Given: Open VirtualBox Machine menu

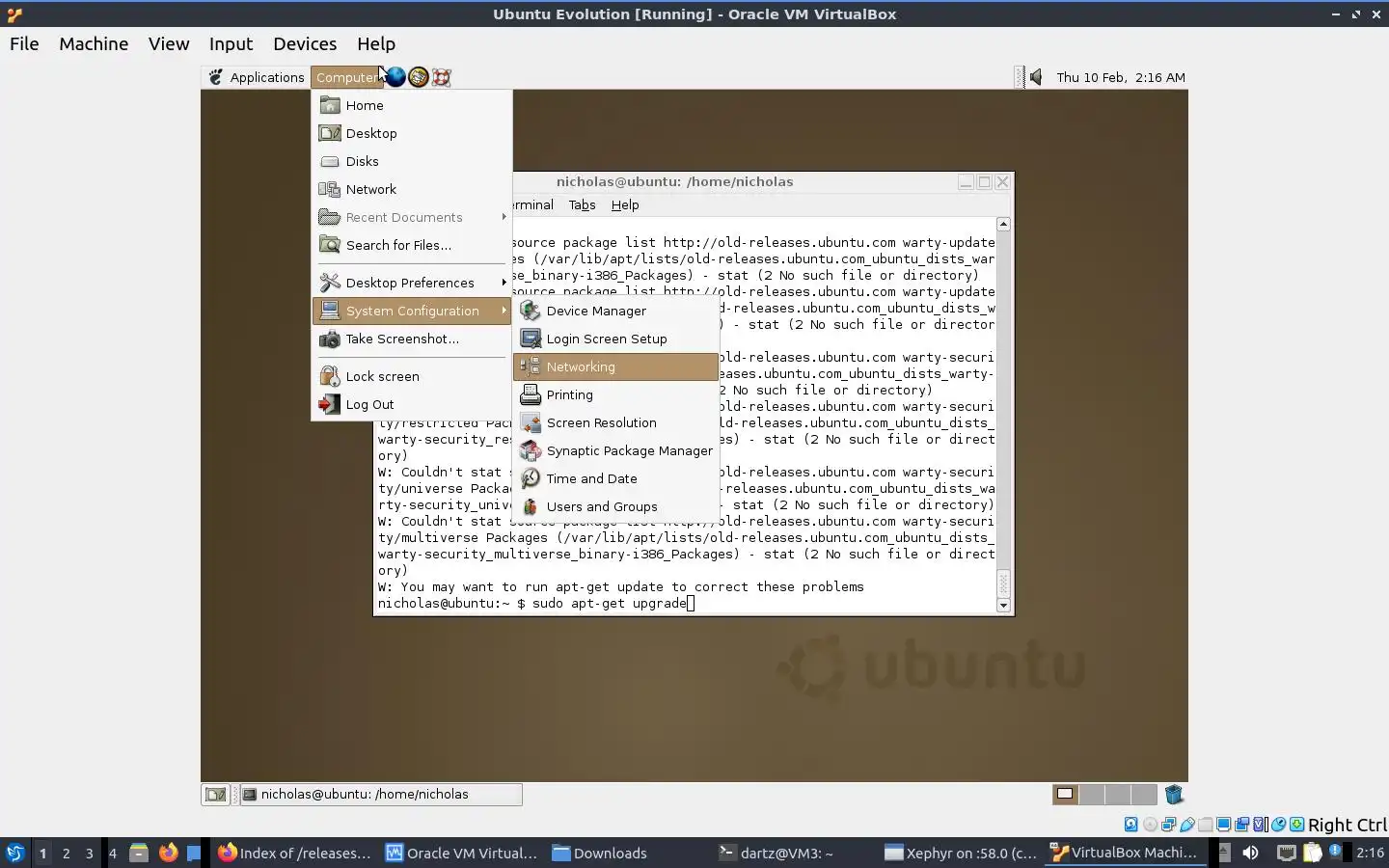Looking at the screenshot, I should click(x=94, y=43).
